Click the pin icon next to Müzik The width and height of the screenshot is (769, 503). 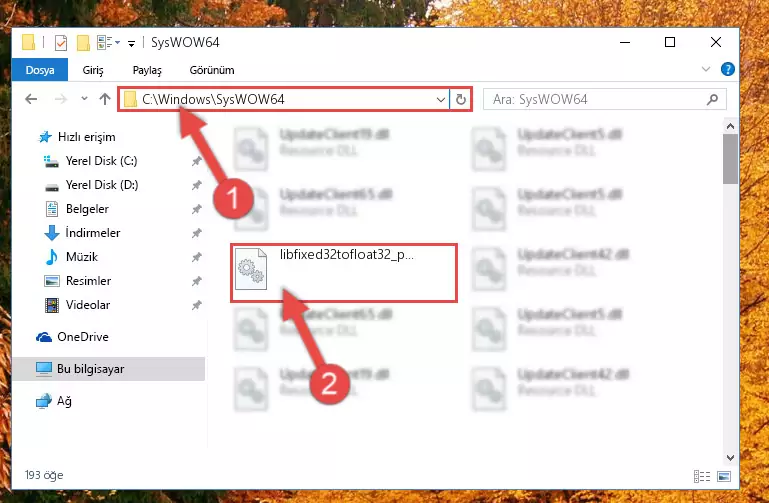[x=196, y=257]
